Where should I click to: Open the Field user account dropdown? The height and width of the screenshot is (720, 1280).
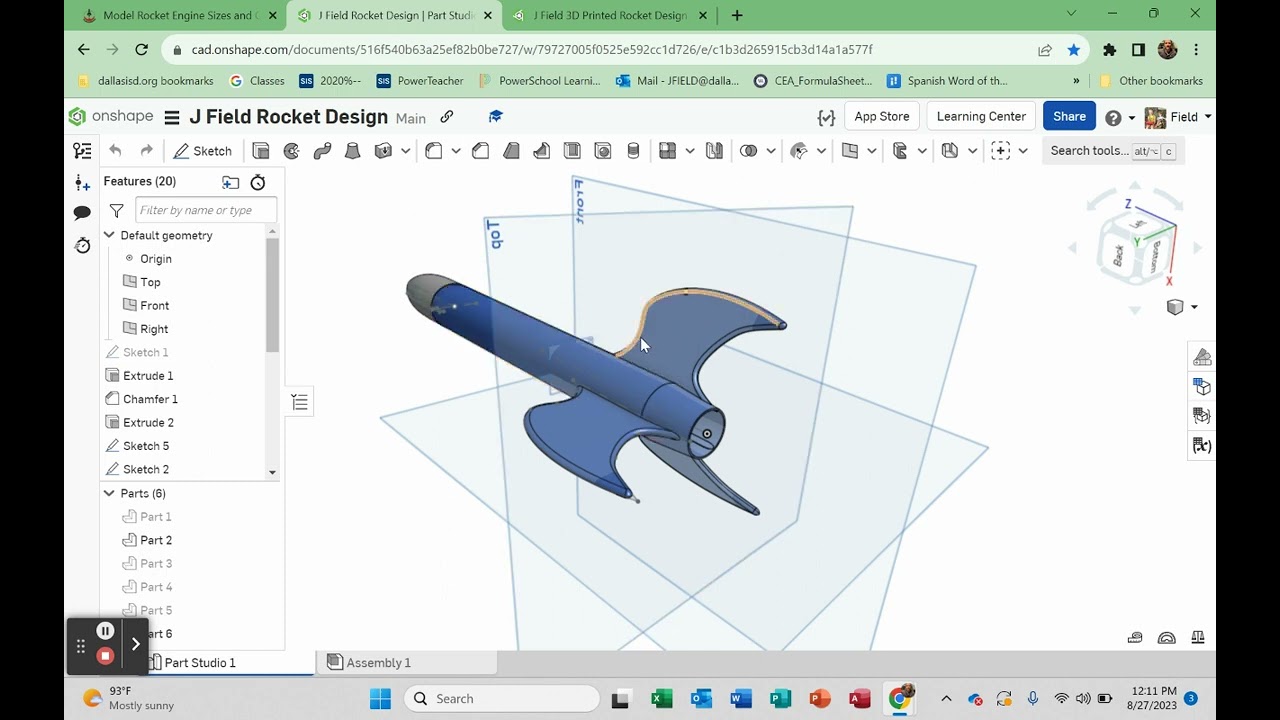point(1178,117)
